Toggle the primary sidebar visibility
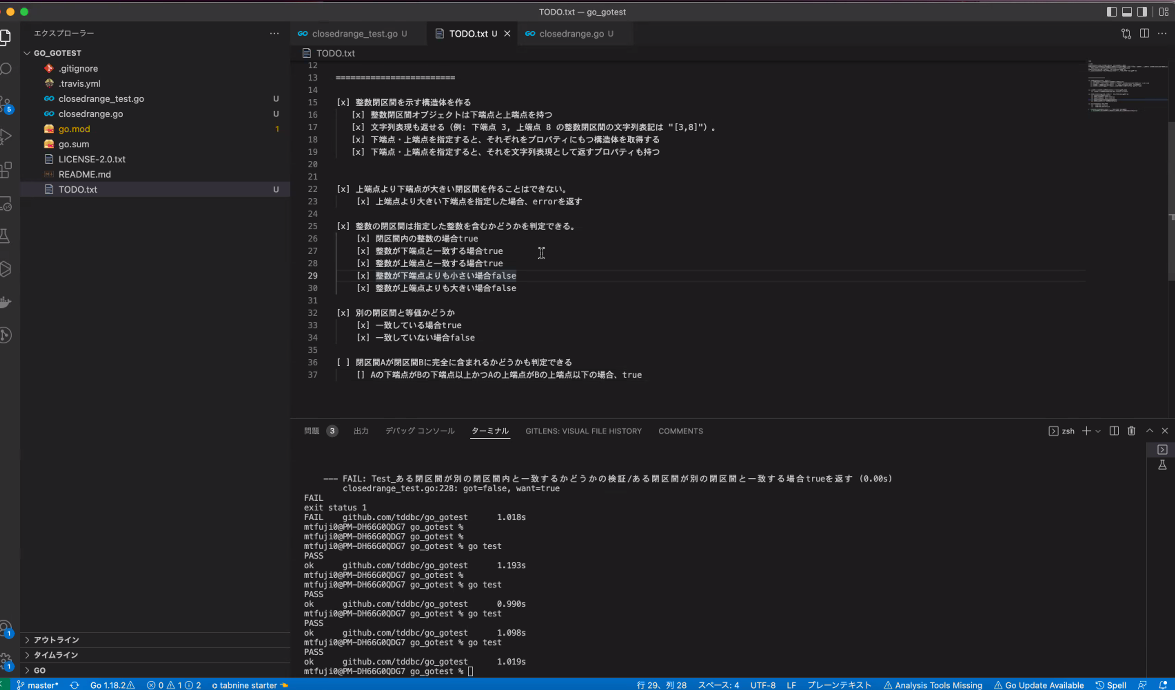This screenshot has width=1175, height=690. 1112,12
